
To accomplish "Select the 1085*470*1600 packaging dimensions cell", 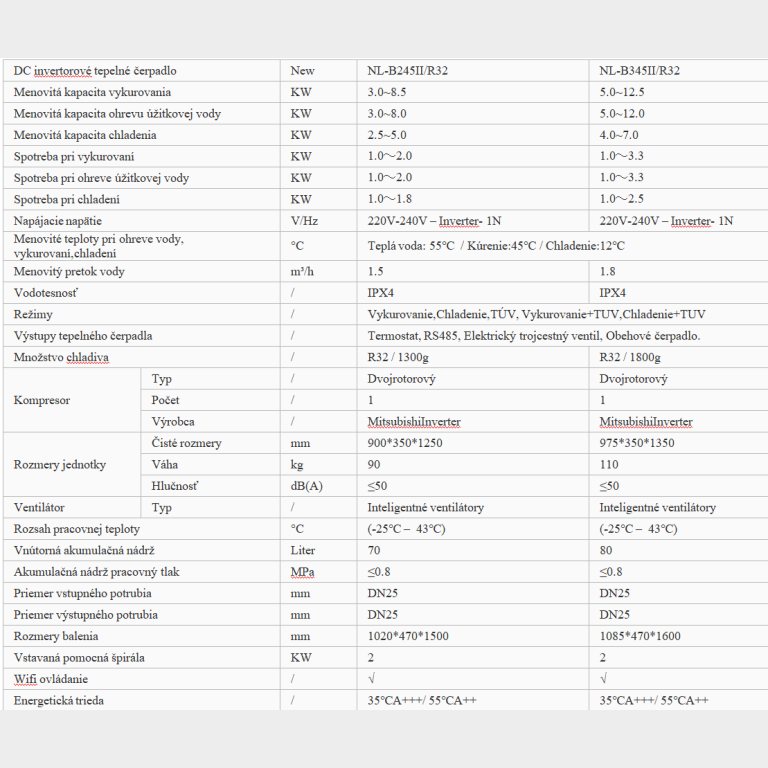I will click(x=678, y=636).
